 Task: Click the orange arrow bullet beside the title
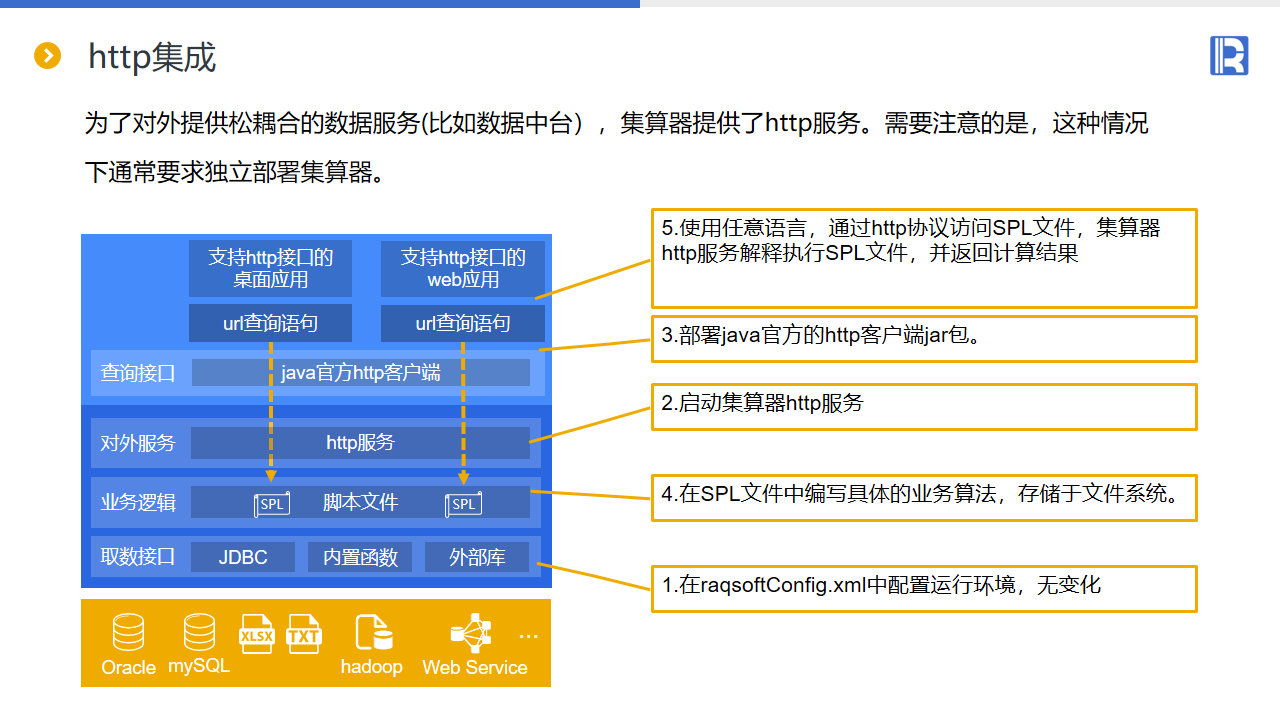click(x=47, y=56)
